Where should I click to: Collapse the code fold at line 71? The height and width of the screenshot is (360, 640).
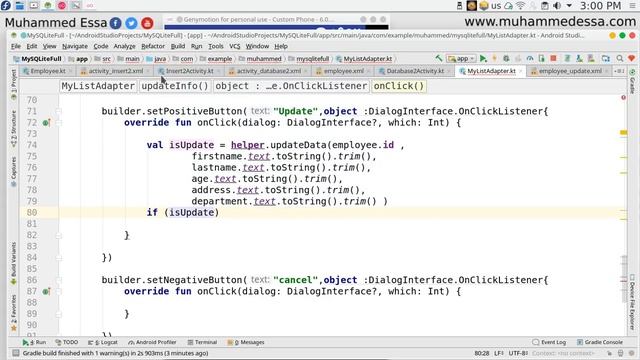[58, 111]
